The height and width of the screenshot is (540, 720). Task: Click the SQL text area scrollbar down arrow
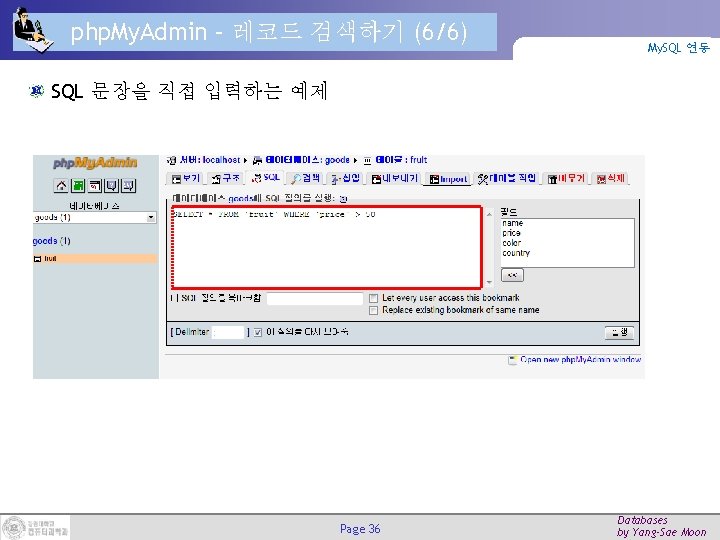[489, 282]
